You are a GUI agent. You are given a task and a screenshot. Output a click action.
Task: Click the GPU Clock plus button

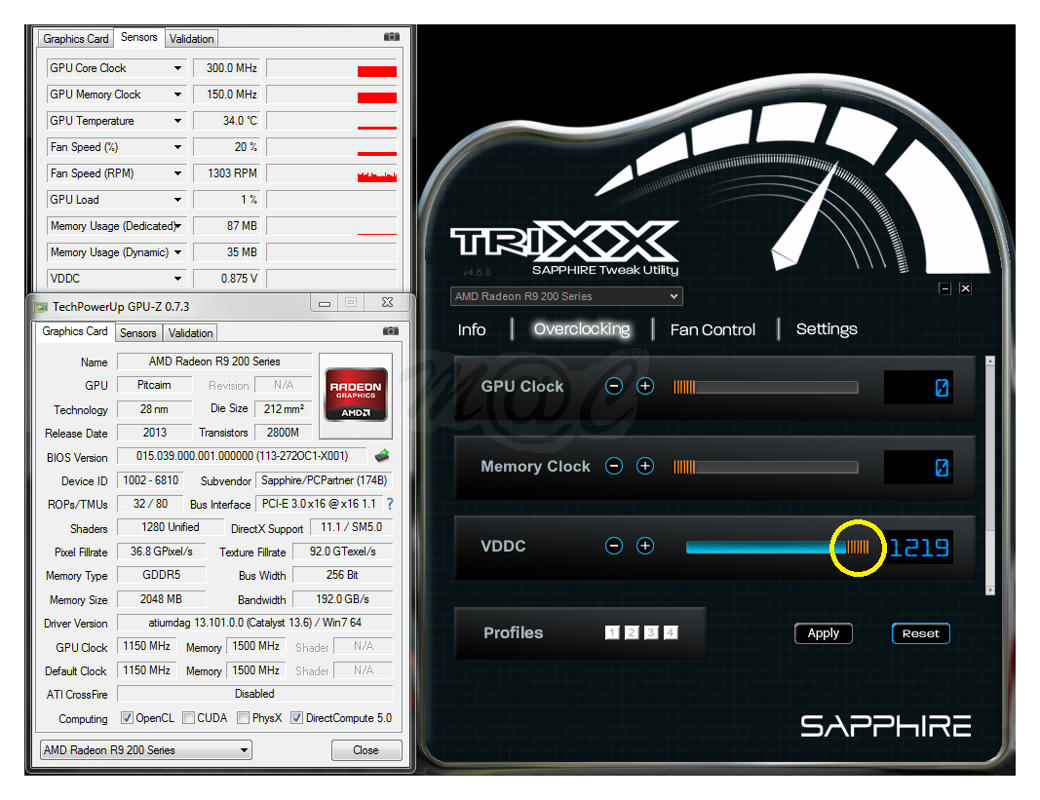click(645, 386)
